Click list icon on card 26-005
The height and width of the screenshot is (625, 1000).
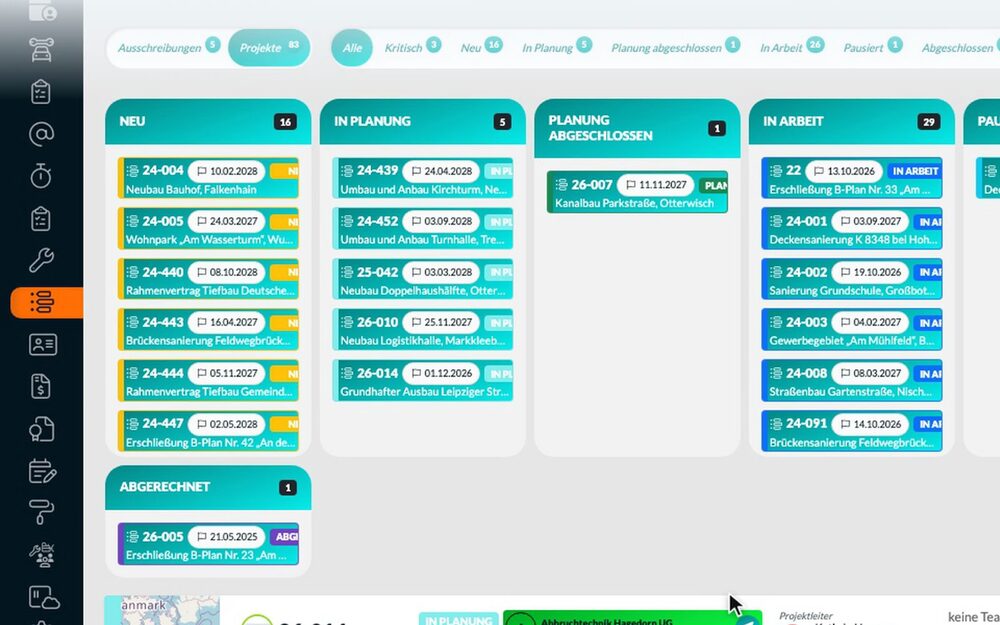(x=133, y=537)
